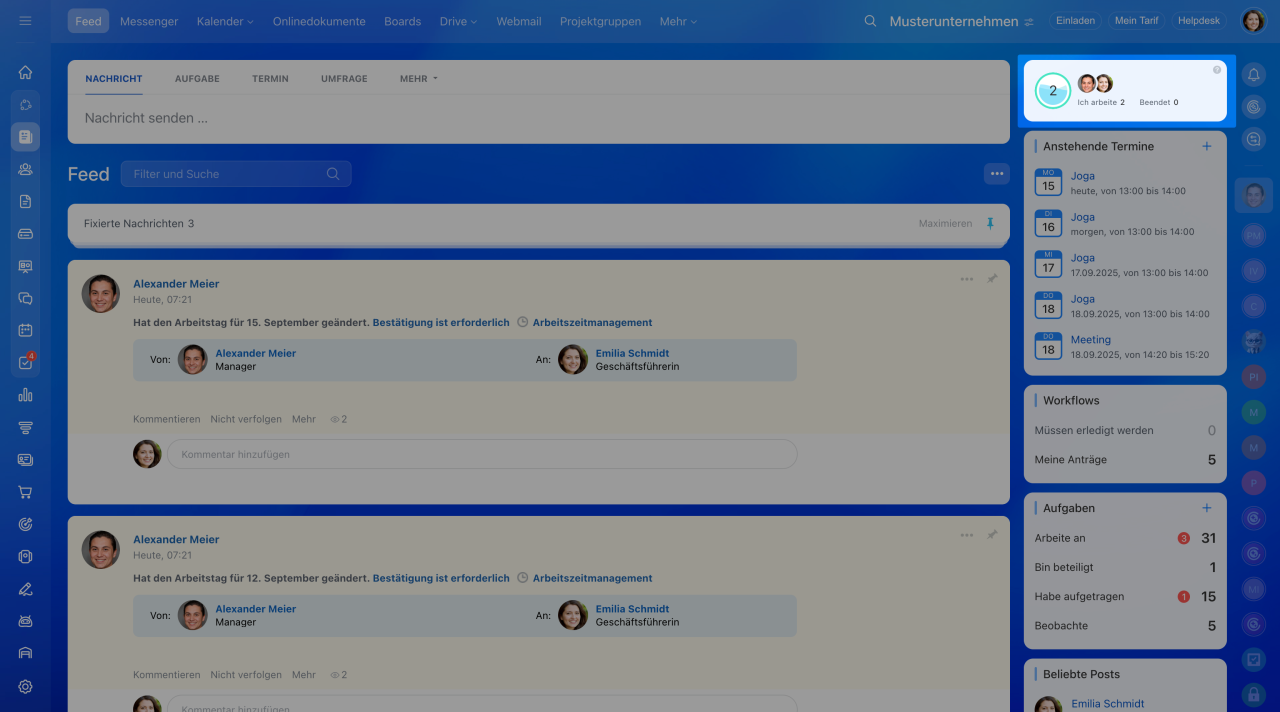Open the Arbeitszeitmanagement link in the 15. September post
The width and height of the screenshot is (1280, 712).
(592, 323)
